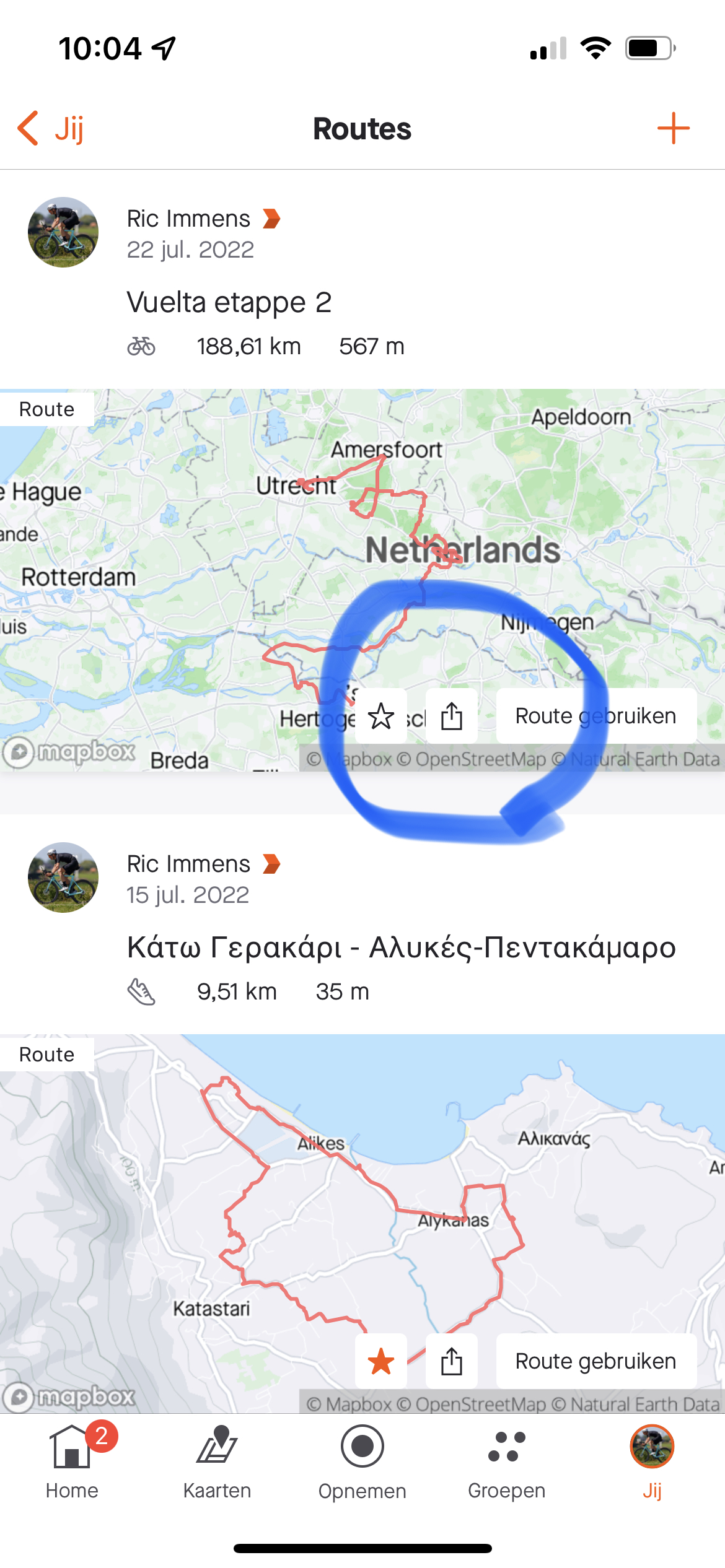Open the Groepen tab
This screenshot has height=1568, width=725.
coord(507,1461)
